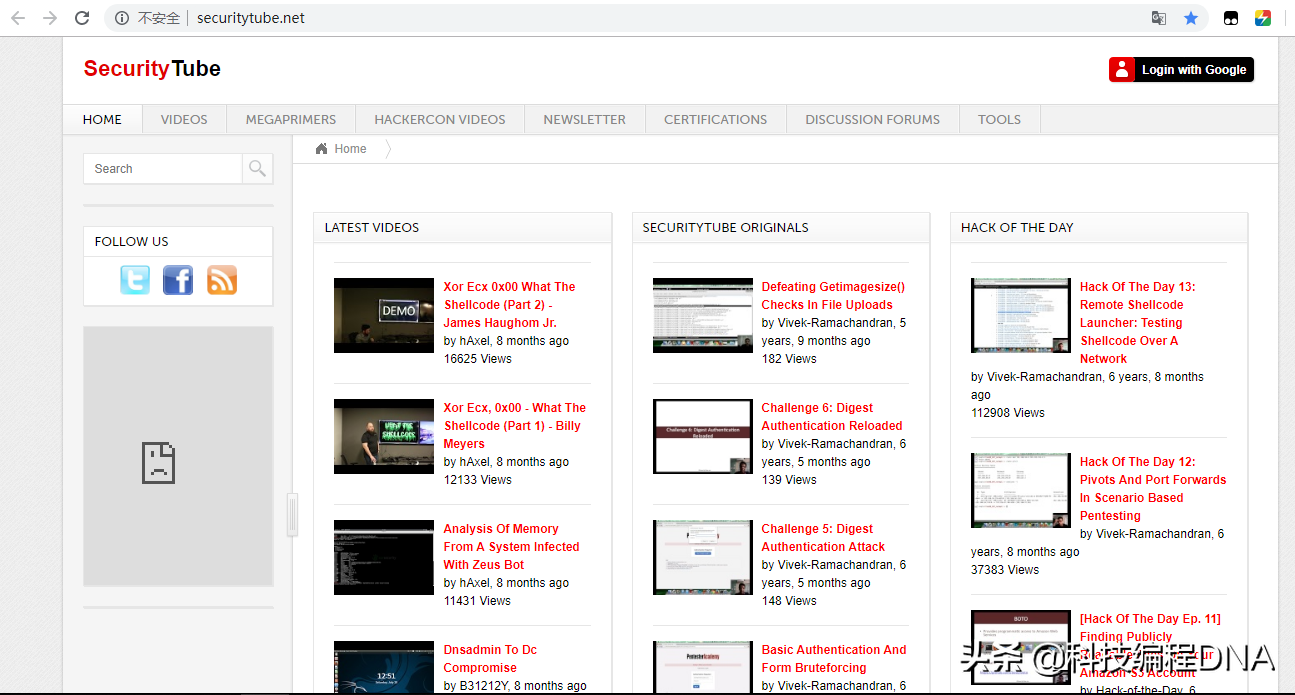The width and height of the screenshot is (1295, 695).
Task: Open the CERTIFICATIONS tab
Action: coord(716,120)
